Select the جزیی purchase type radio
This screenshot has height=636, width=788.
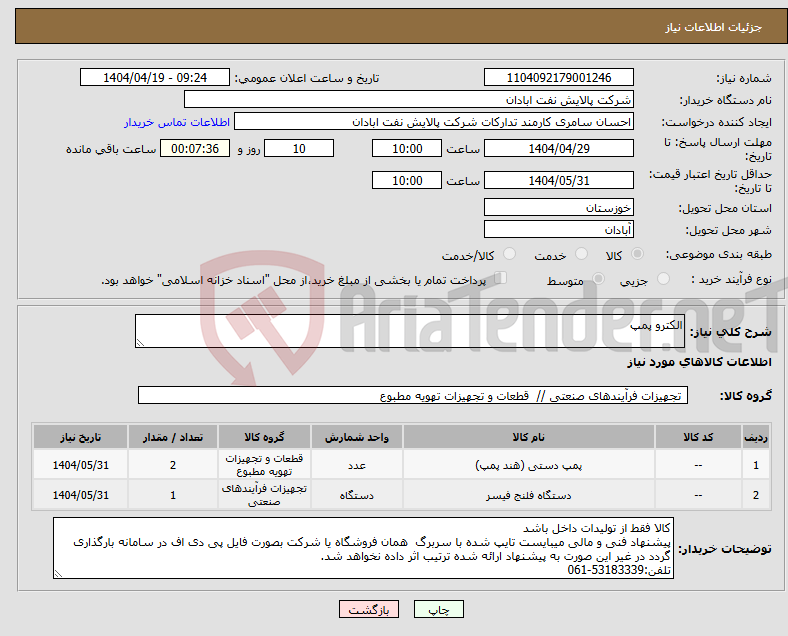pyautogui.click(x=663, y=279)
